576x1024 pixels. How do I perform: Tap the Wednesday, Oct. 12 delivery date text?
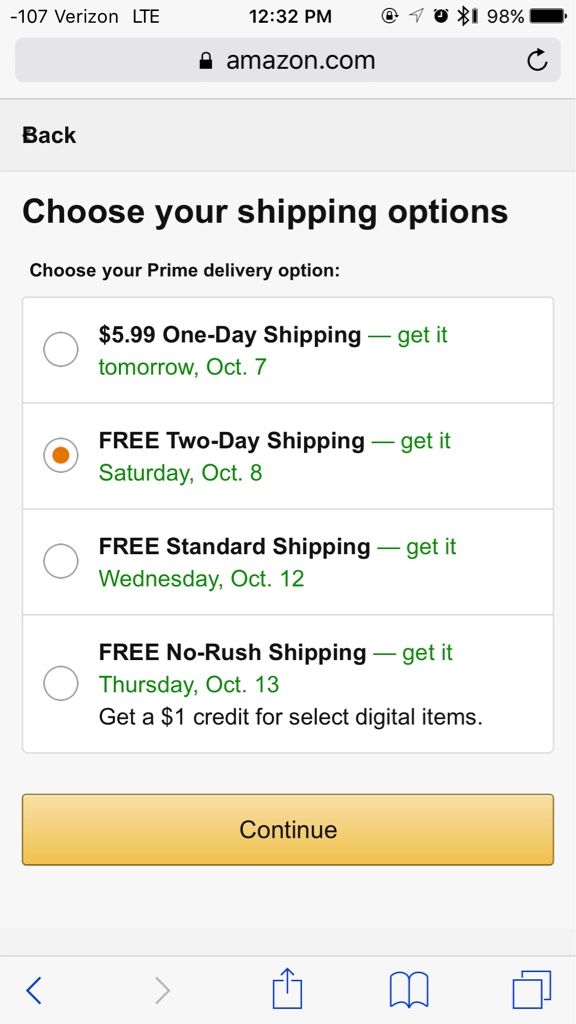coord(201,578)
